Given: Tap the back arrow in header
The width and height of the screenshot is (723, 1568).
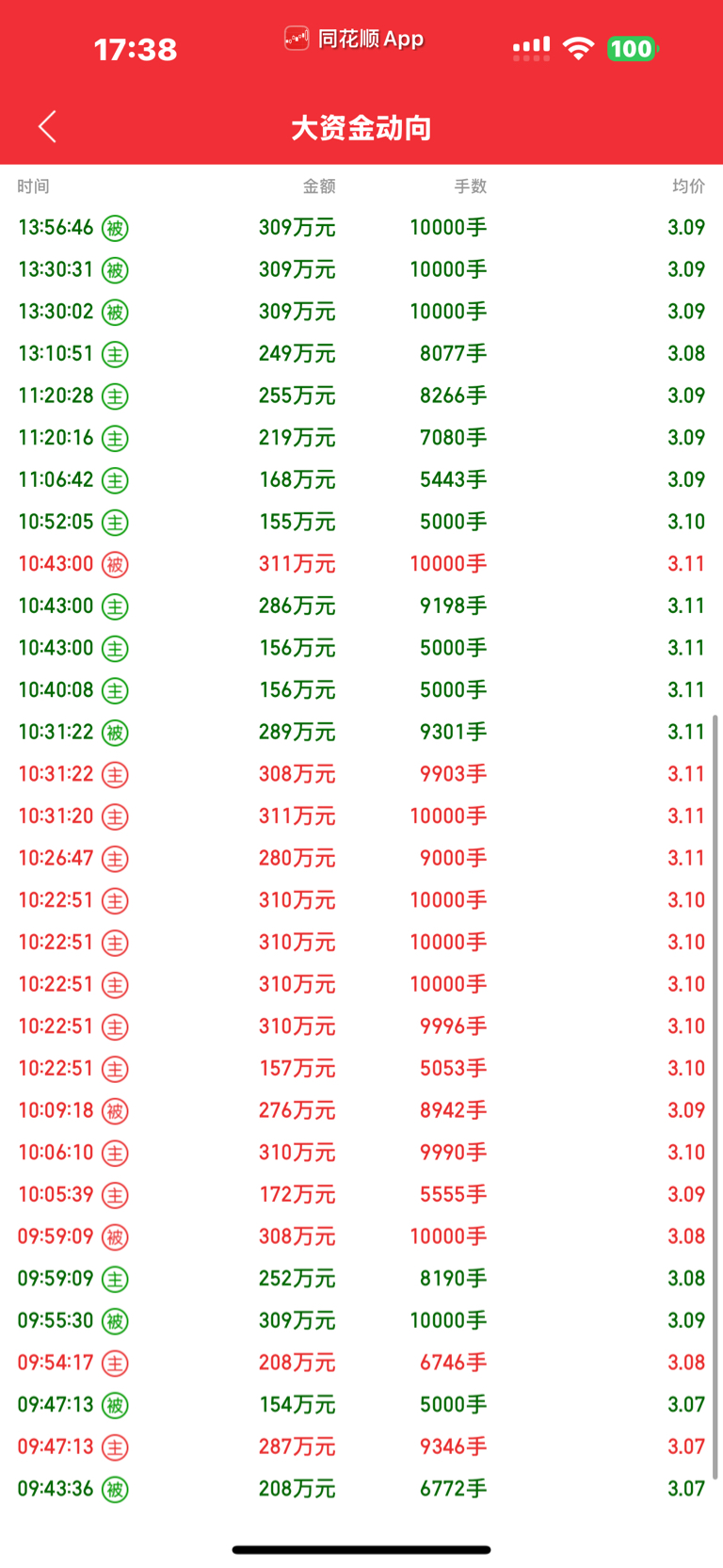Looking at the screenshot, I should [47, 126].
